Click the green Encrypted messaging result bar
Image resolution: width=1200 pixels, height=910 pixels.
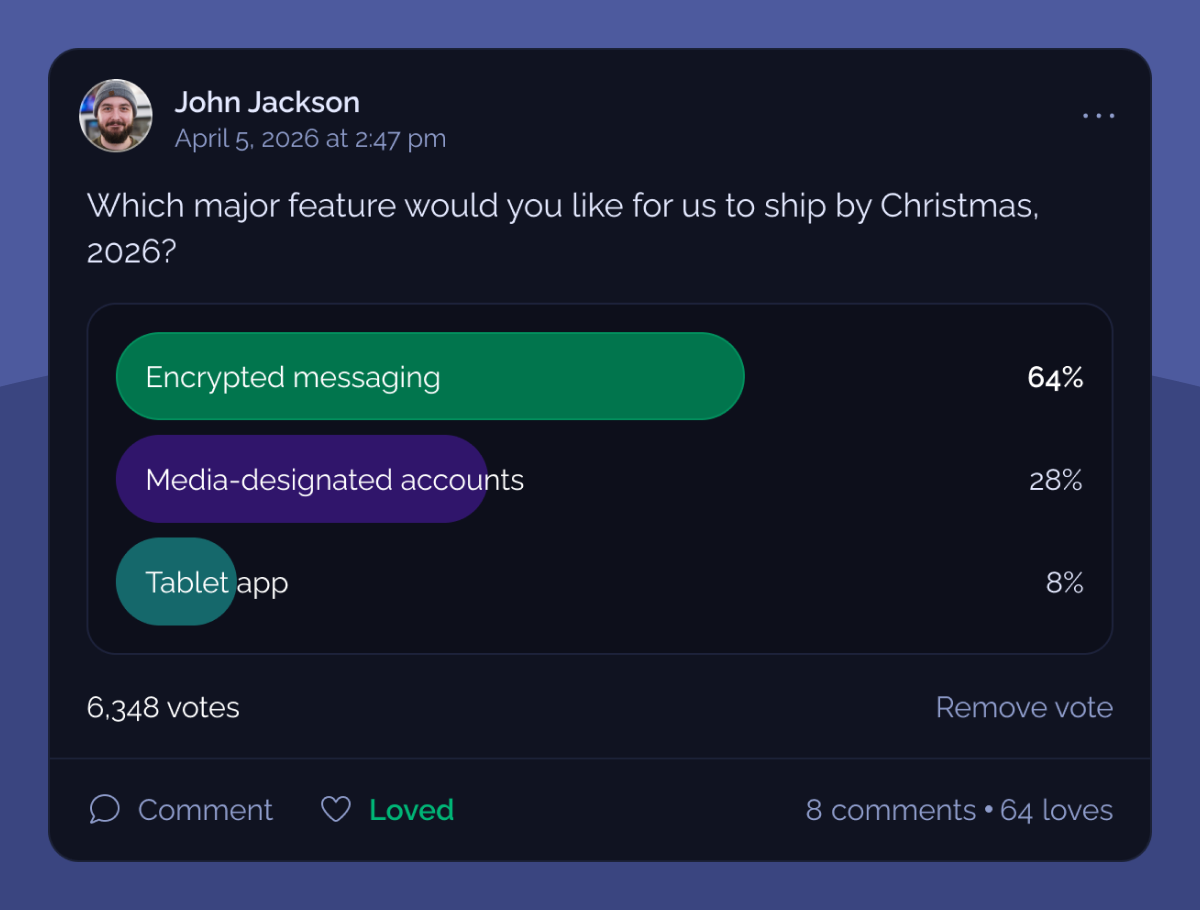pos(430,377)
